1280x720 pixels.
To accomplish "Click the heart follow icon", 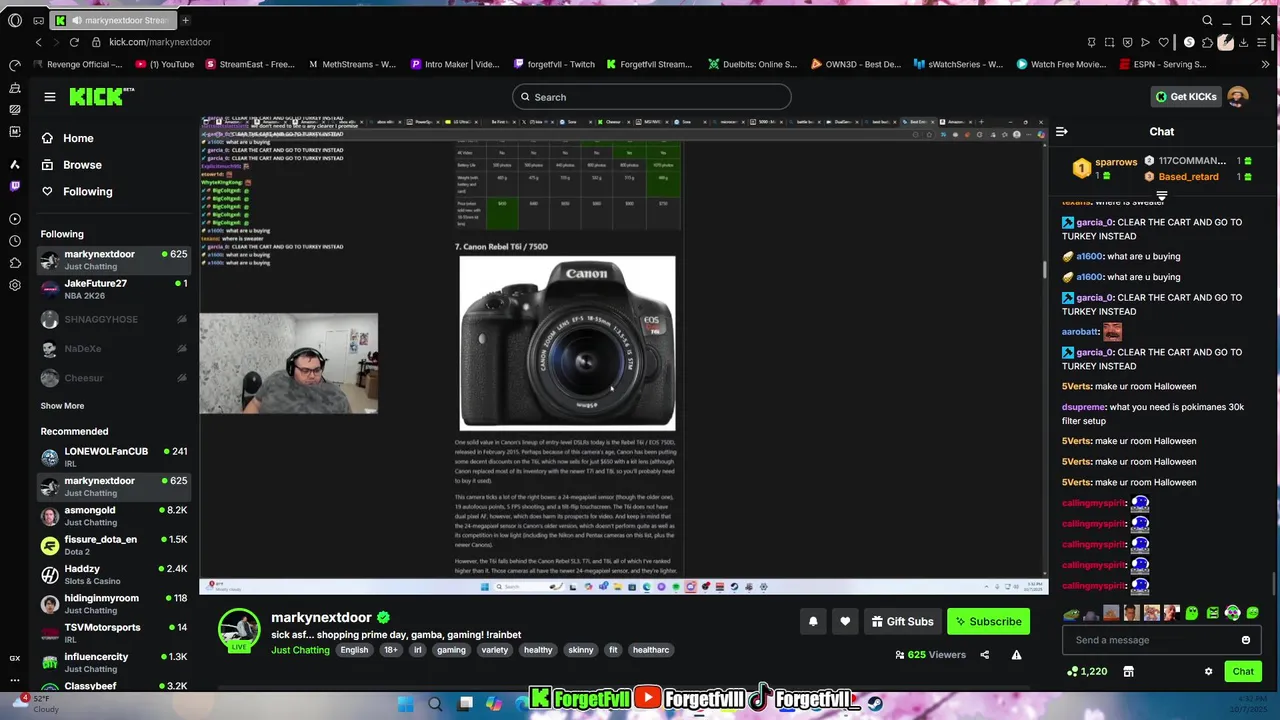I will coord(845,621).
